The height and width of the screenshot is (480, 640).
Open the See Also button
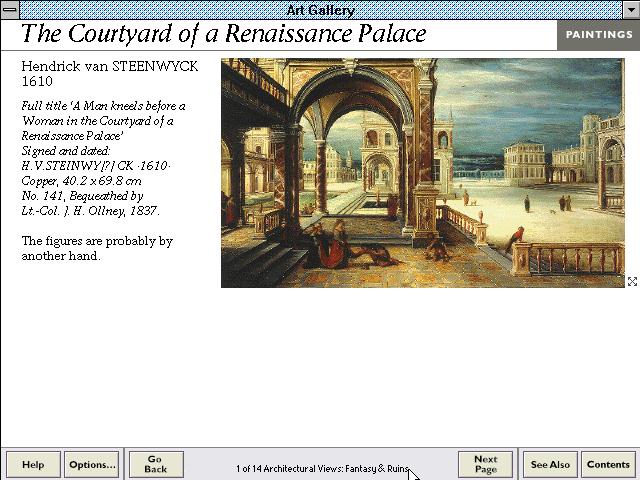click(x=550, y=464)
